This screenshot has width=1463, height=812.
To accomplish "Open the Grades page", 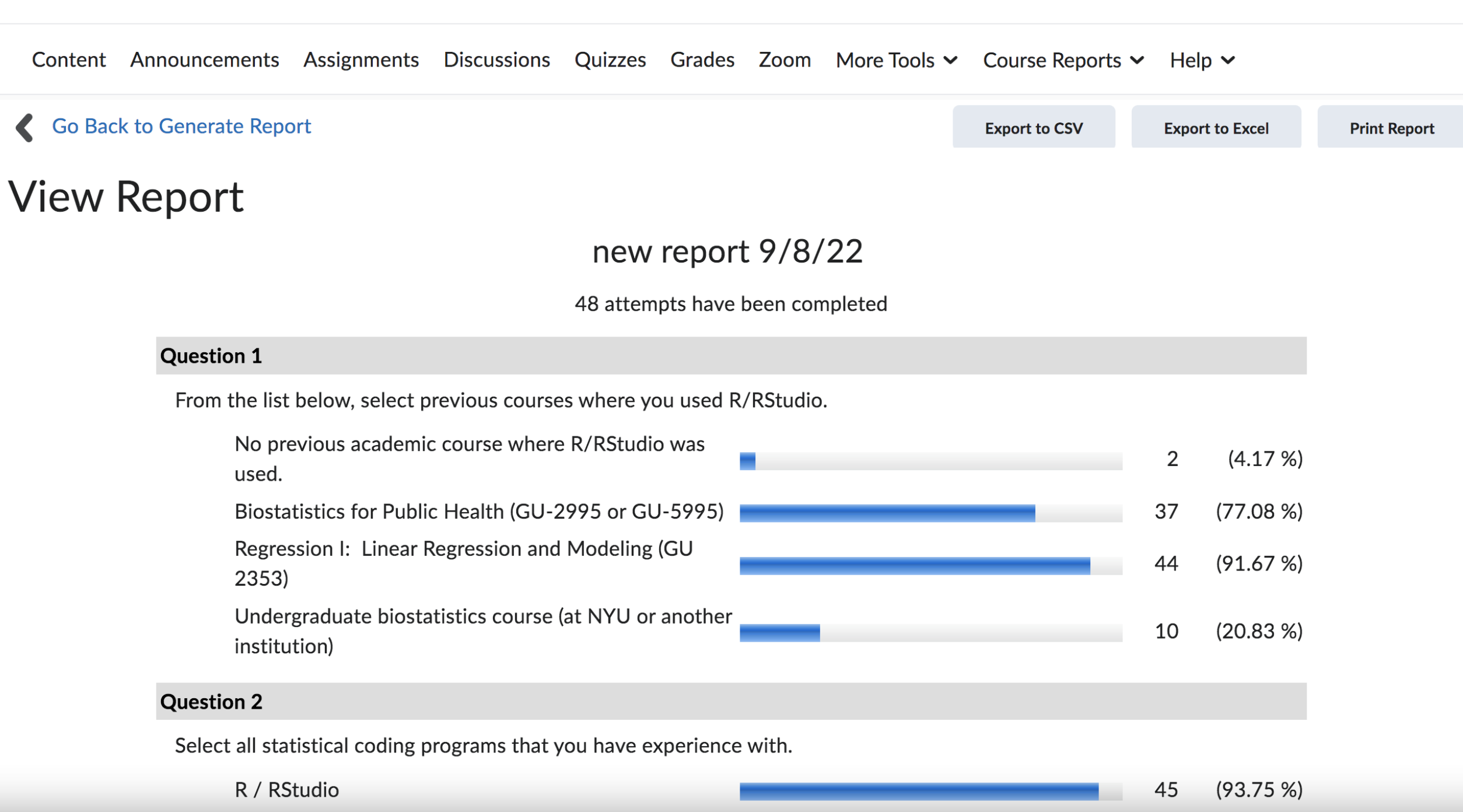I will pyautogui.click(x=702, y=60).
